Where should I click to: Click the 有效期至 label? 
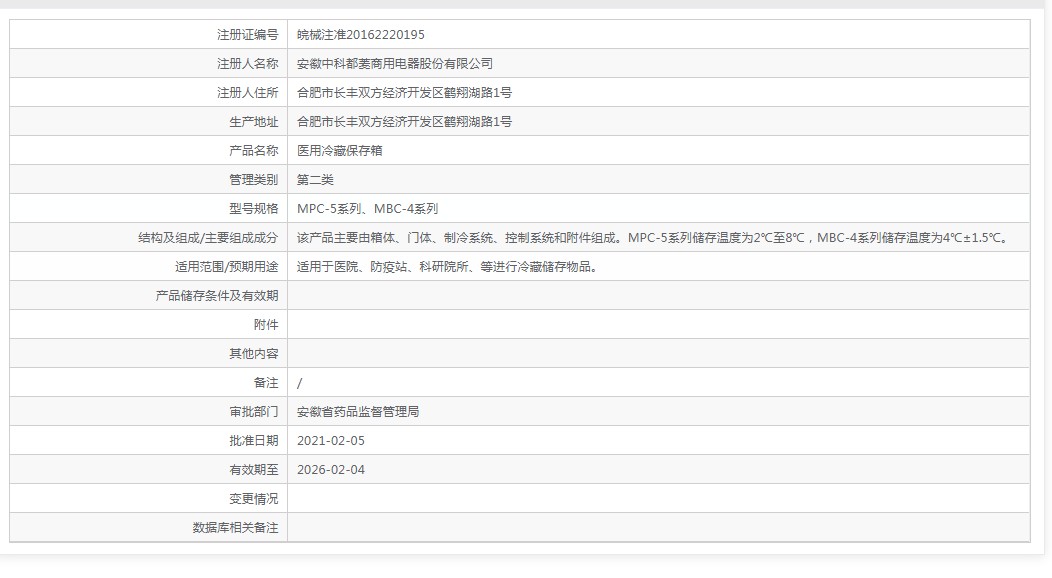253,469
